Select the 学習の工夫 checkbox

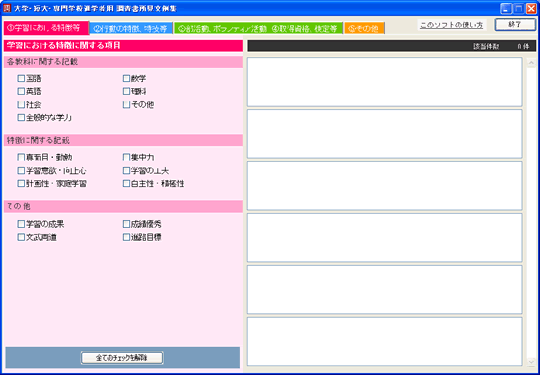click(x=126, y=170)
